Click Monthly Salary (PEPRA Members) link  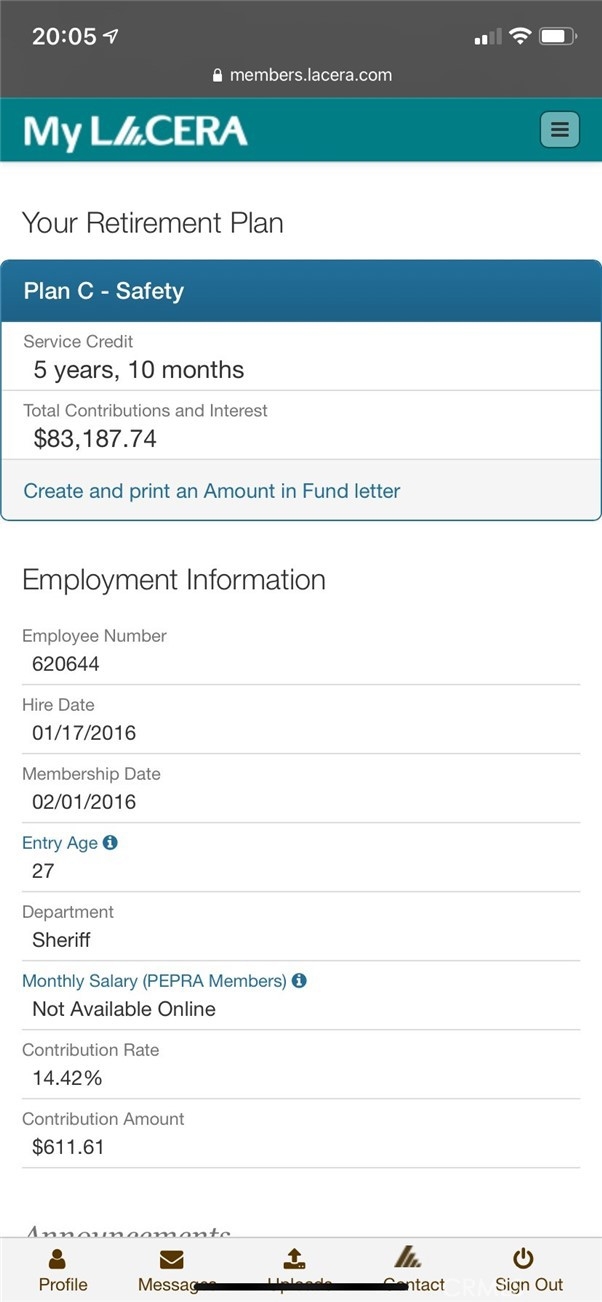point(154,981)
